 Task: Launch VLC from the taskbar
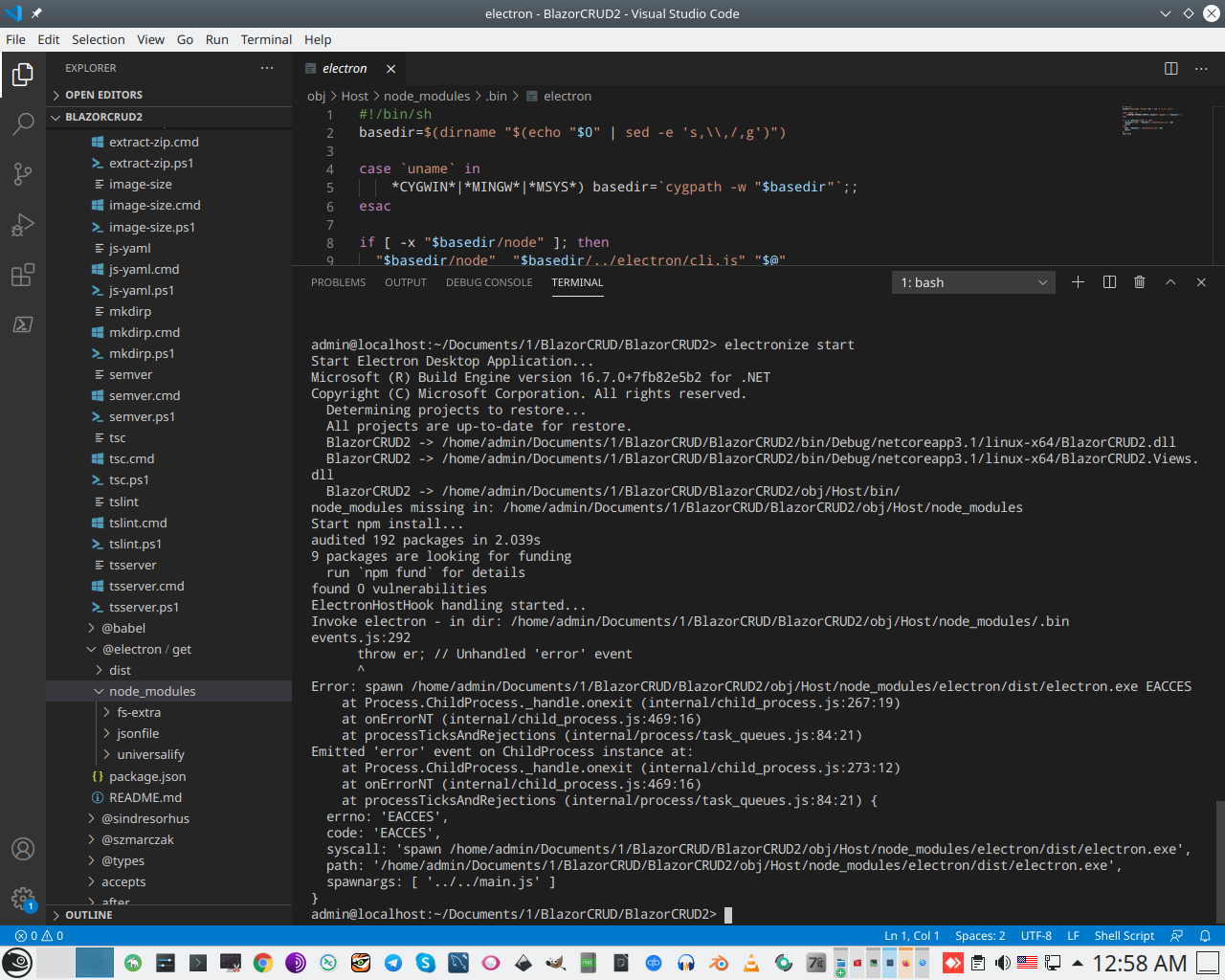click(751, 963)
